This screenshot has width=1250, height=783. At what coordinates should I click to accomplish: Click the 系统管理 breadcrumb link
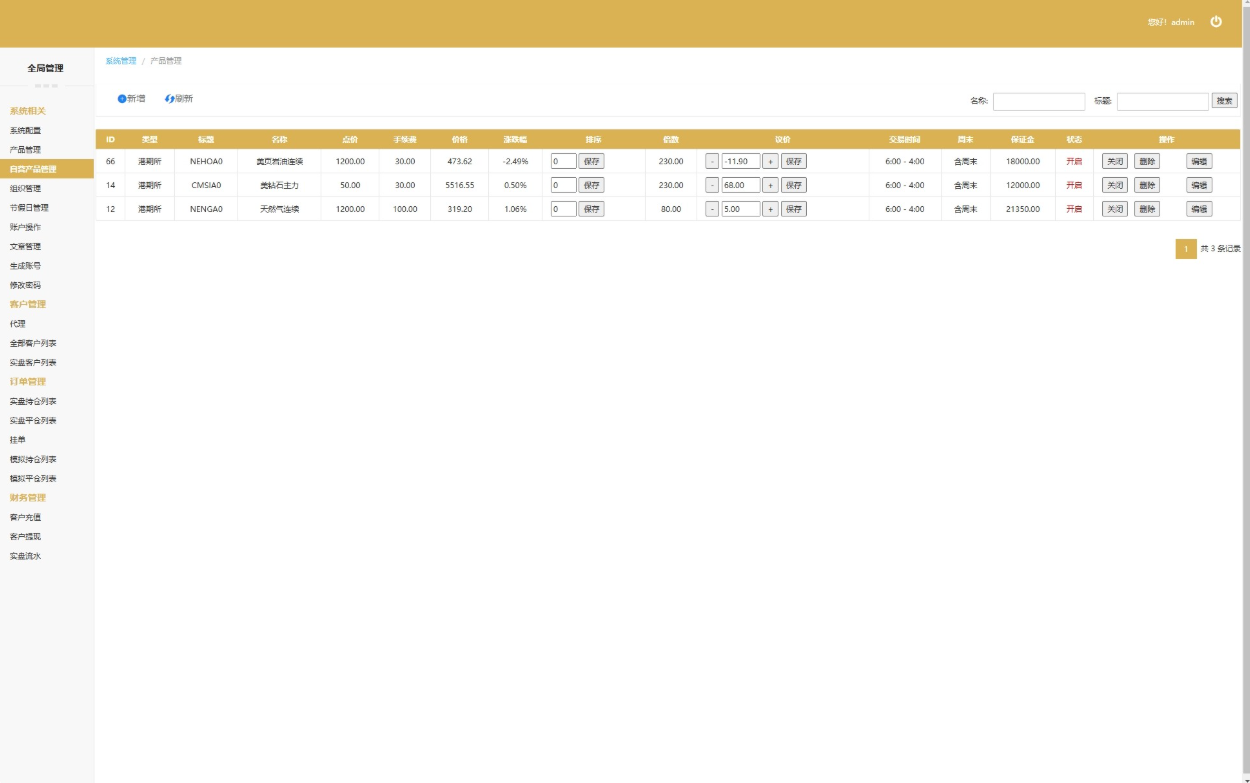(x=121, y=61)
